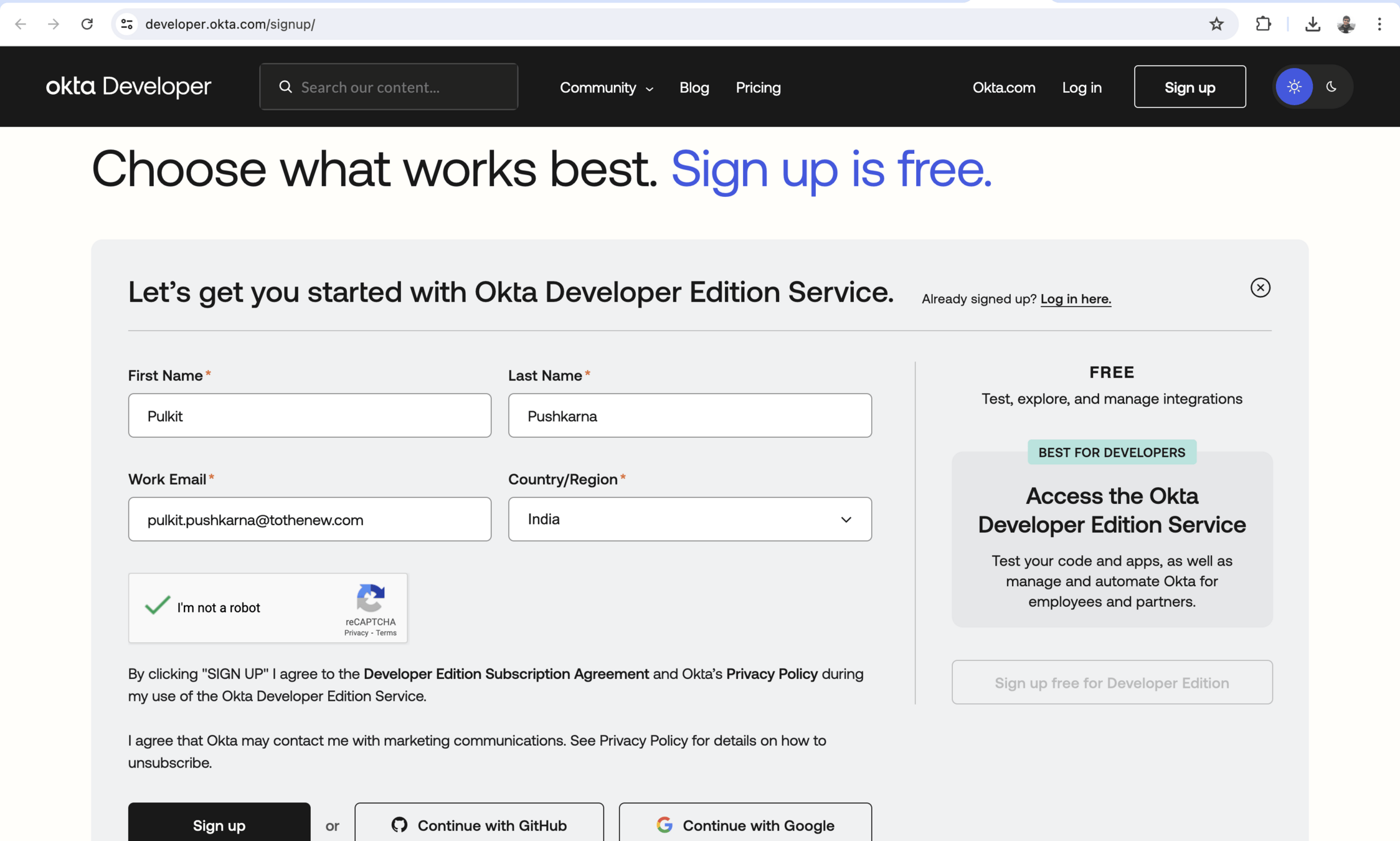Click into the Work Email field
1400x841 pixels.
(310, 519)
